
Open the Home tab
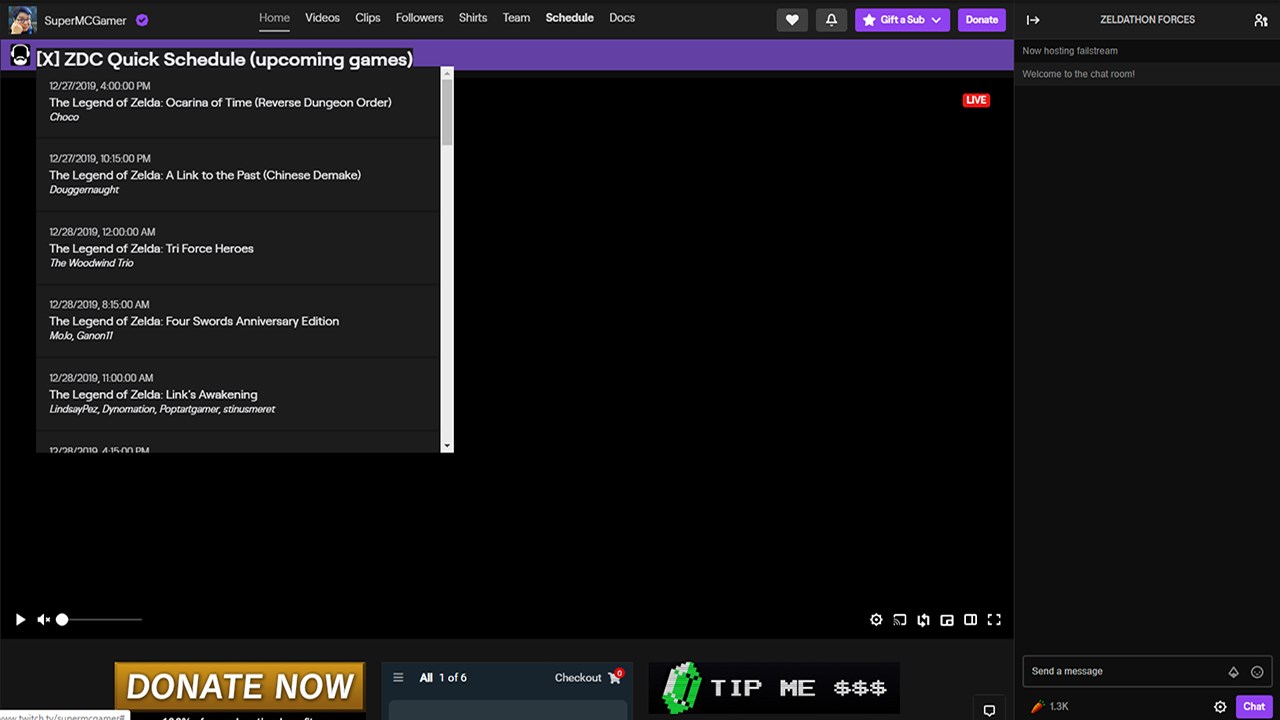pos(274,18)
